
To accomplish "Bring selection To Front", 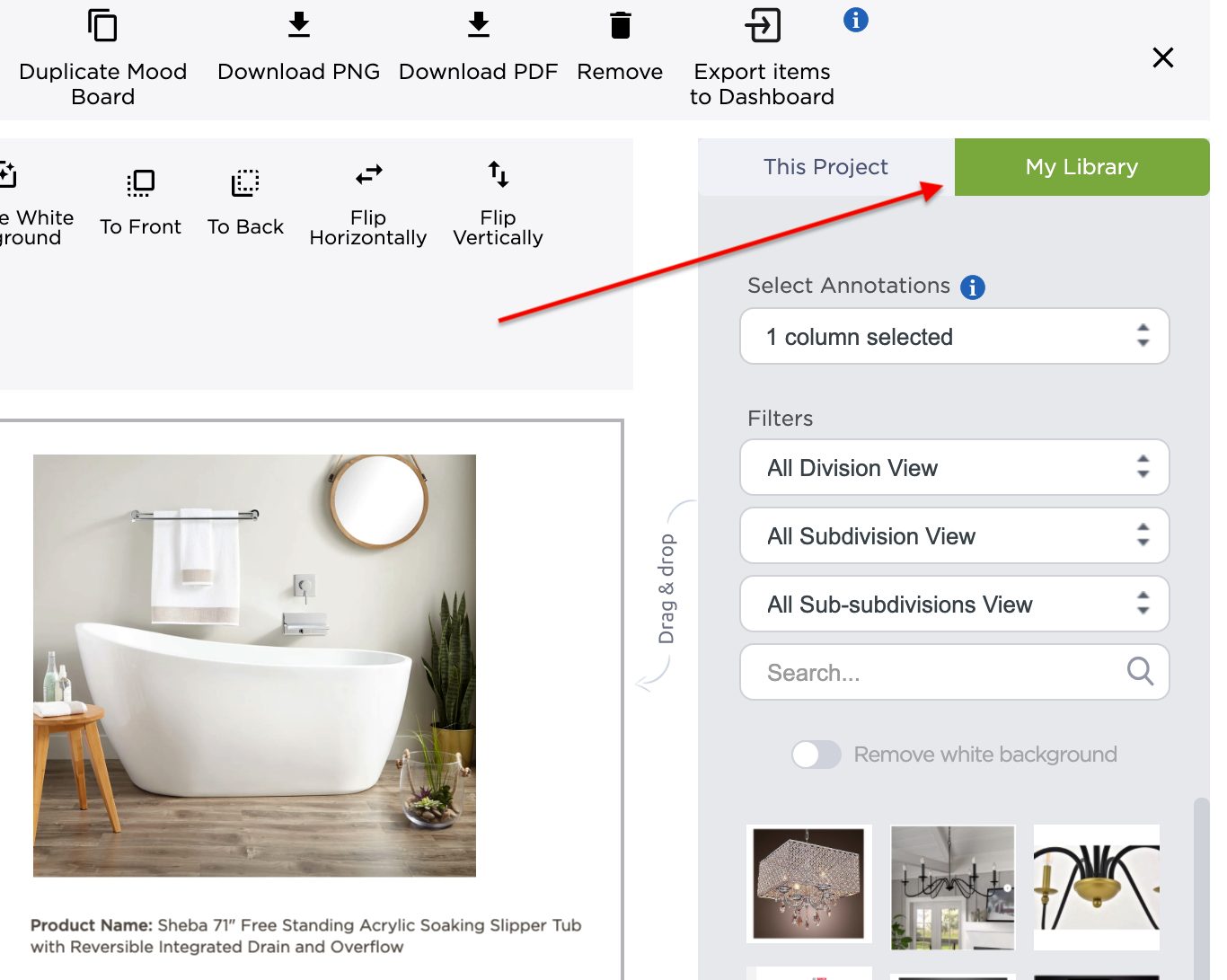I will click(x=141, y=183).
